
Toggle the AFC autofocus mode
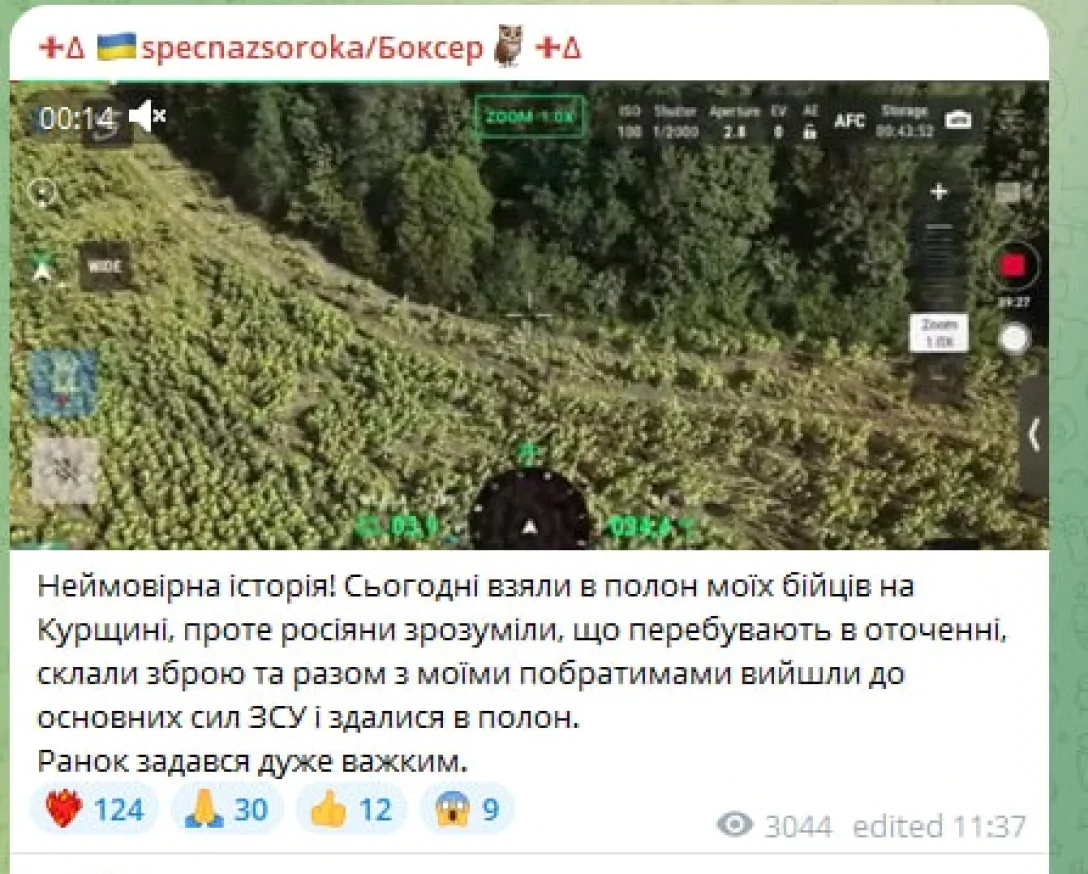pyautogui.click(x=849, y=121)
